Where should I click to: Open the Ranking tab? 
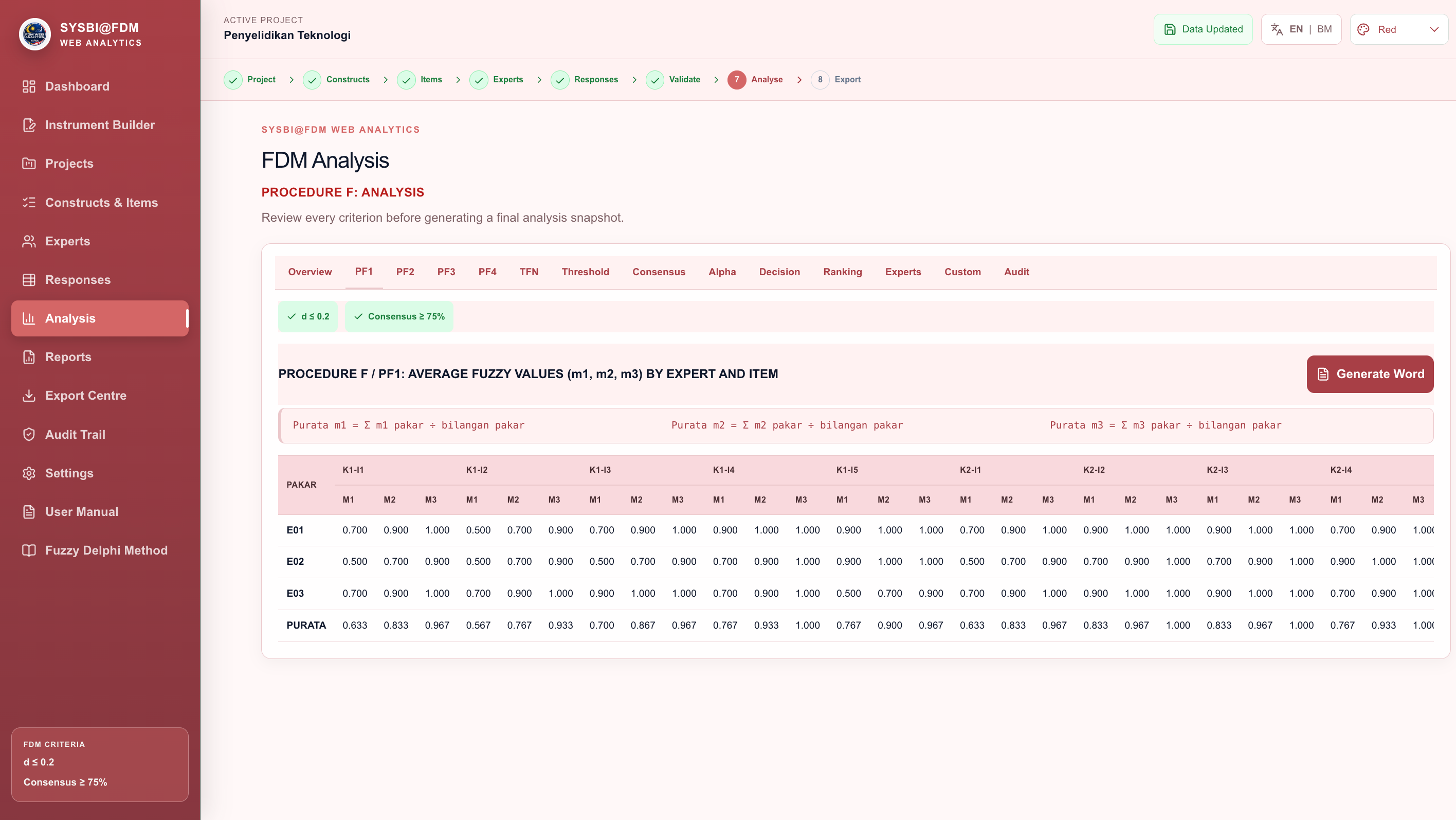(842, 272)
